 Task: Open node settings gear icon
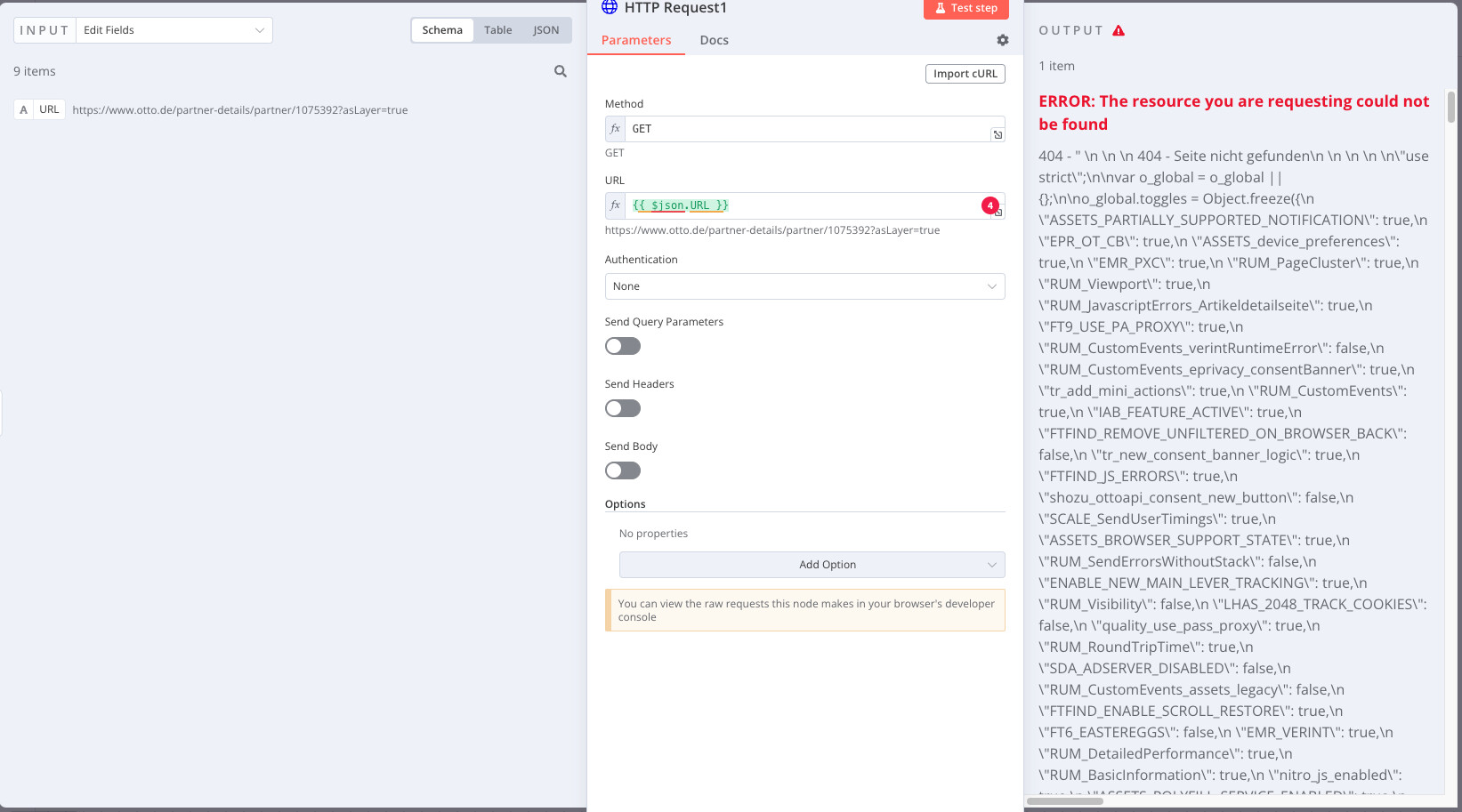tap(1003, 40)
